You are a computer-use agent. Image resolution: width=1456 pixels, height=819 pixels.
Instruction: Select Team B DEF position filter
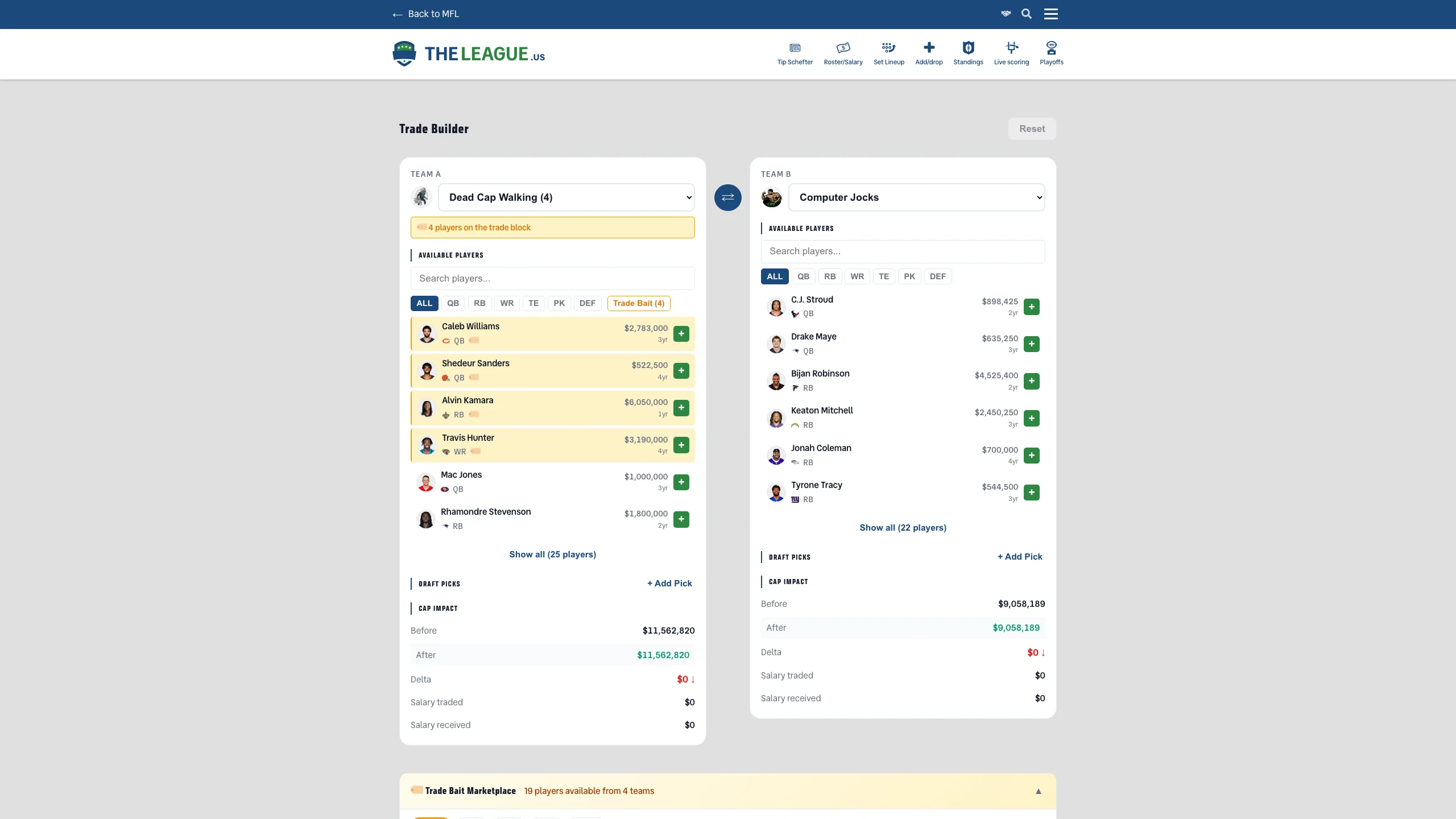click(x=937, y=276)
